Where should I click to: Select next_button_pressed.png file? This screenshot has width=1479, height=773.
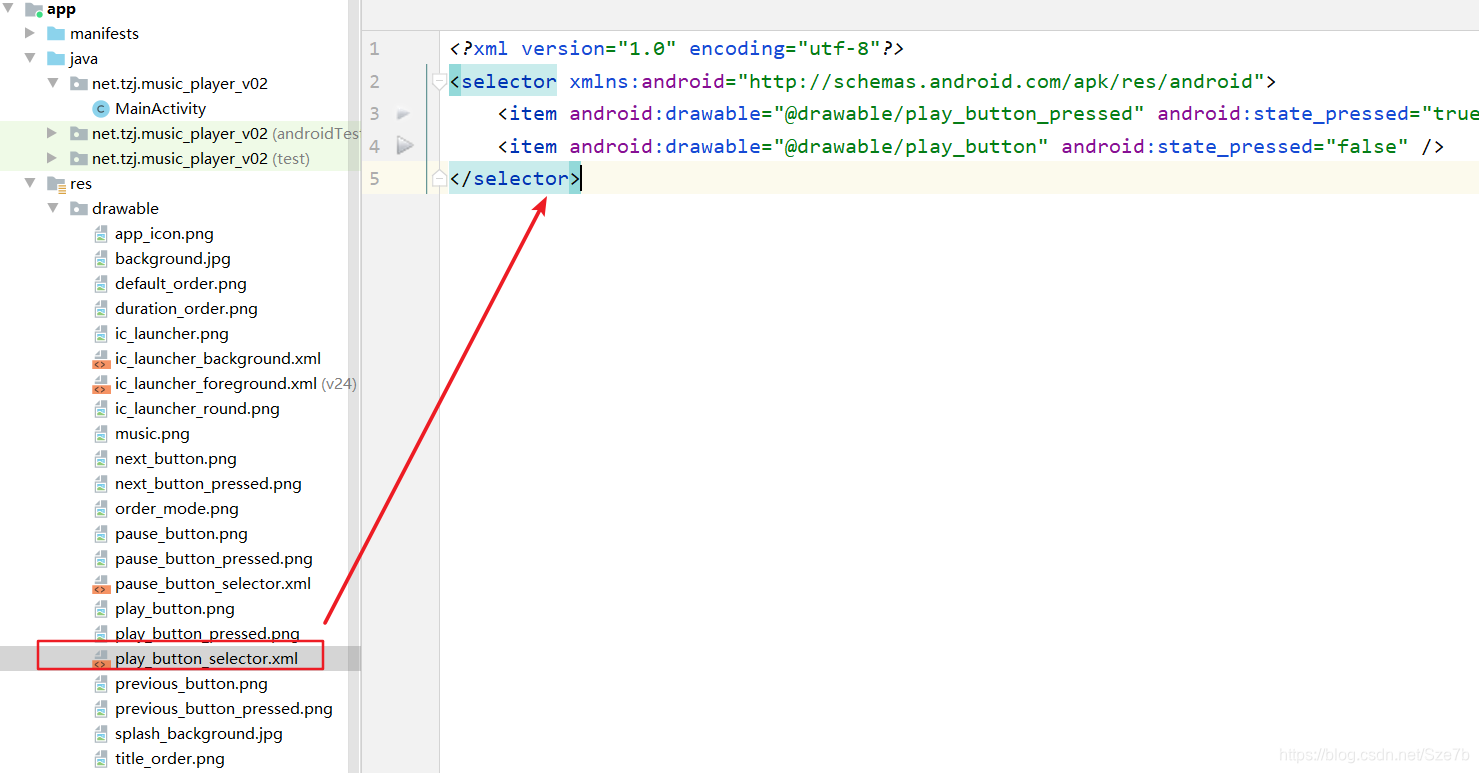(x=208, y=484)
